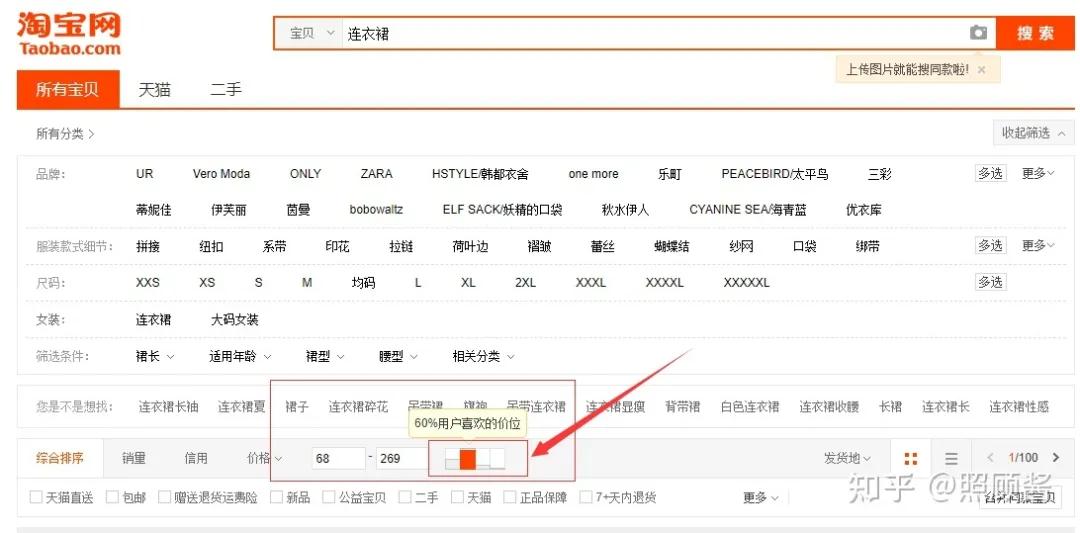
Task: Select the 荷叶边 style detail
Action: [470, 246]
